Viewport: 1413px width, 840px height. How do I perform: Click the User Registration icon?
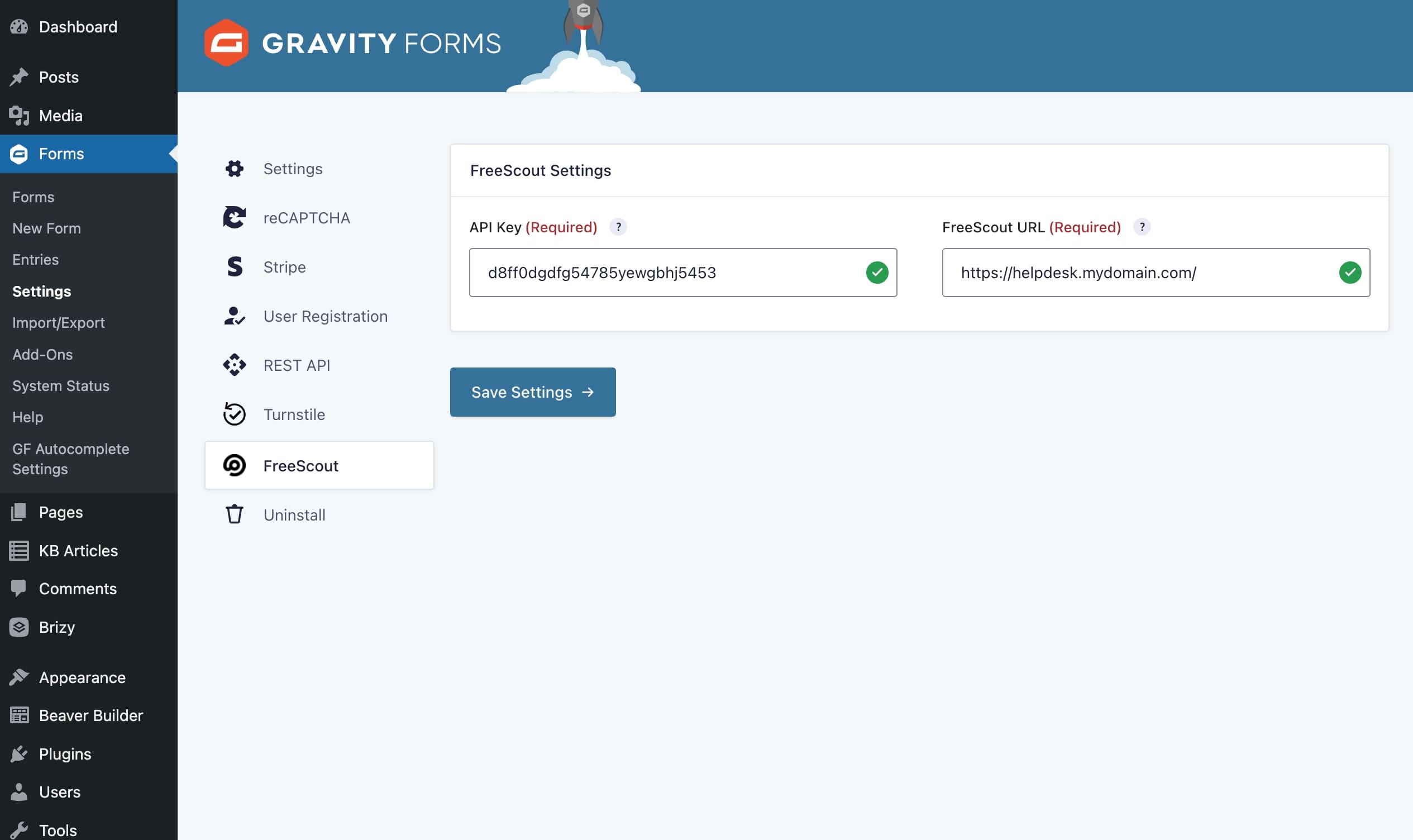point(234,316)
